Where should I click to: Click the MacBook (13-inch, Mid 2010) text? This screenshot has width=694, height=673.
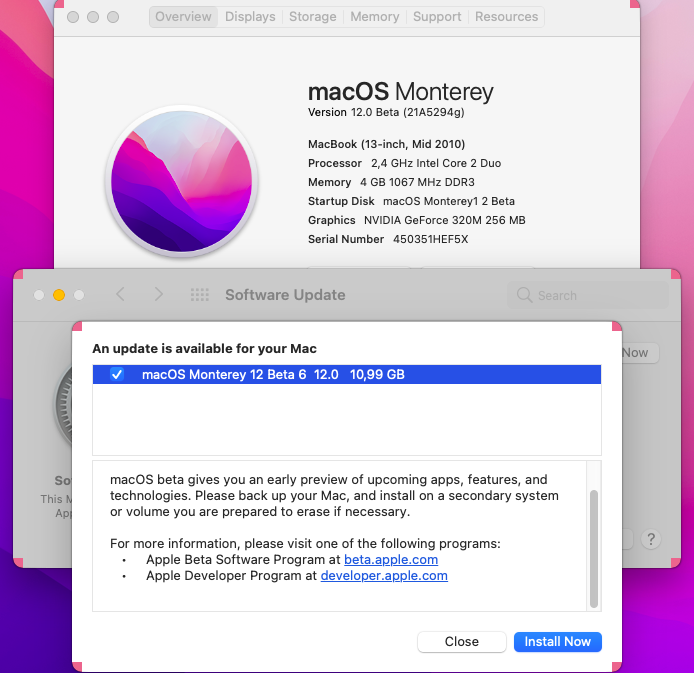386,144
